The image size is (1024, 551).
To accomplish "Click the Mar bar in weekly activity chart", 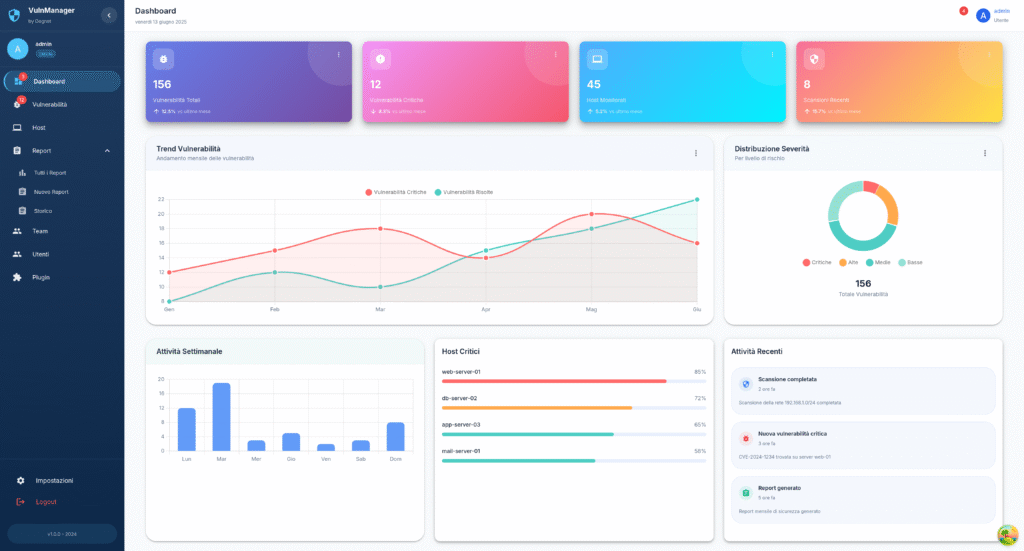I will pos(221,417).
